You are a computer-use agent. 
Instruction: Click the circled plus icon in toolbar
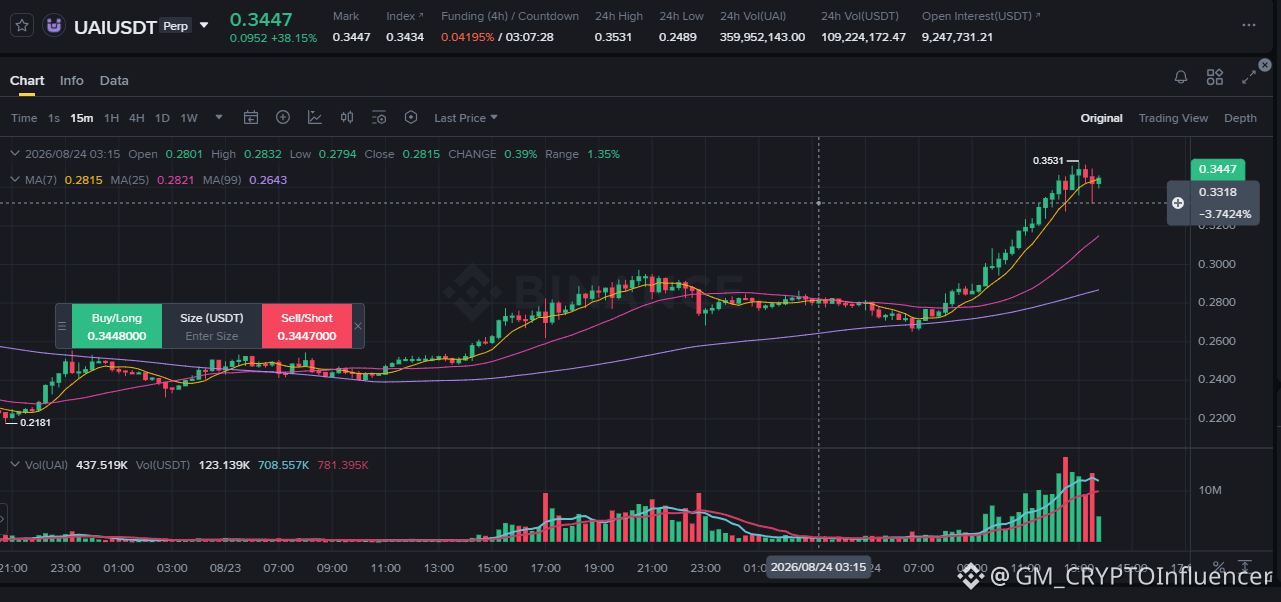tap(283, 118)
